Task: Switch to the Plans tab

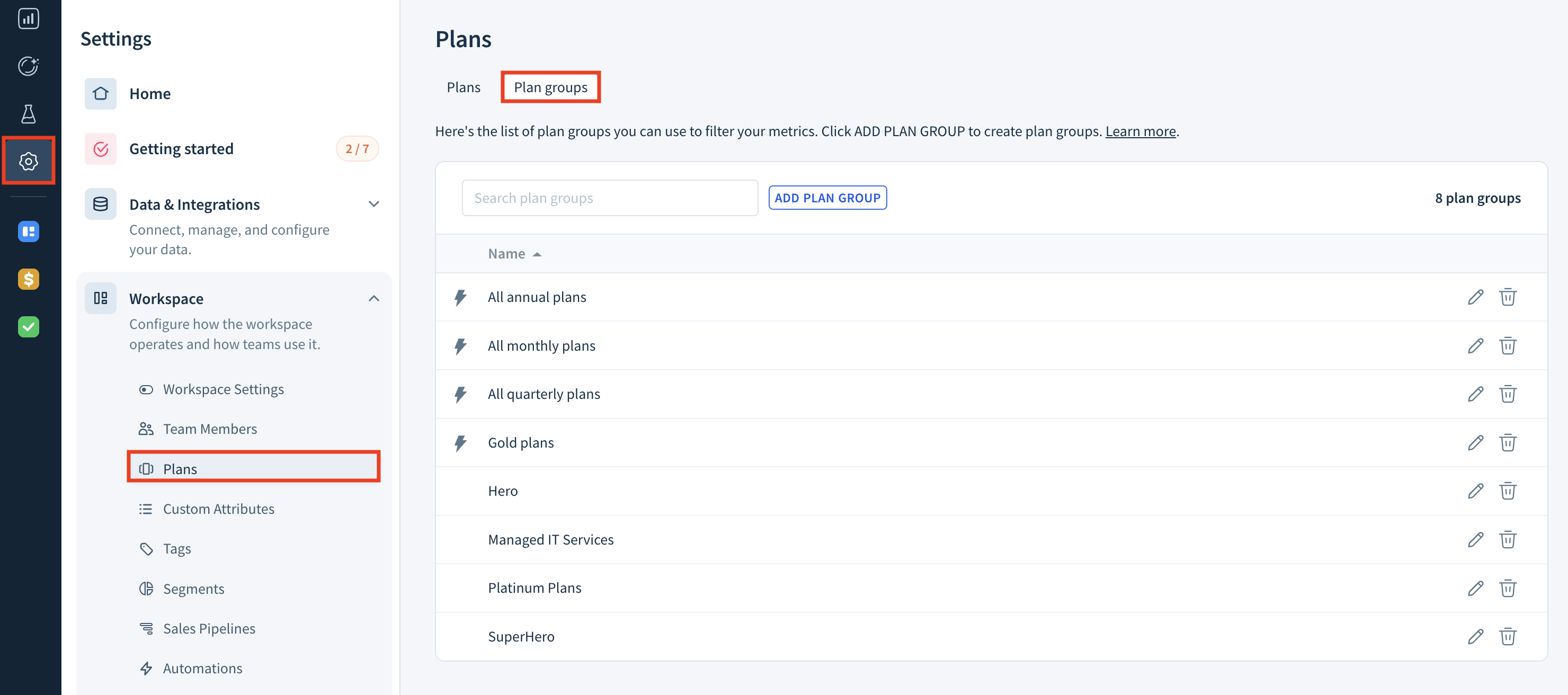Action: (463, 87)
